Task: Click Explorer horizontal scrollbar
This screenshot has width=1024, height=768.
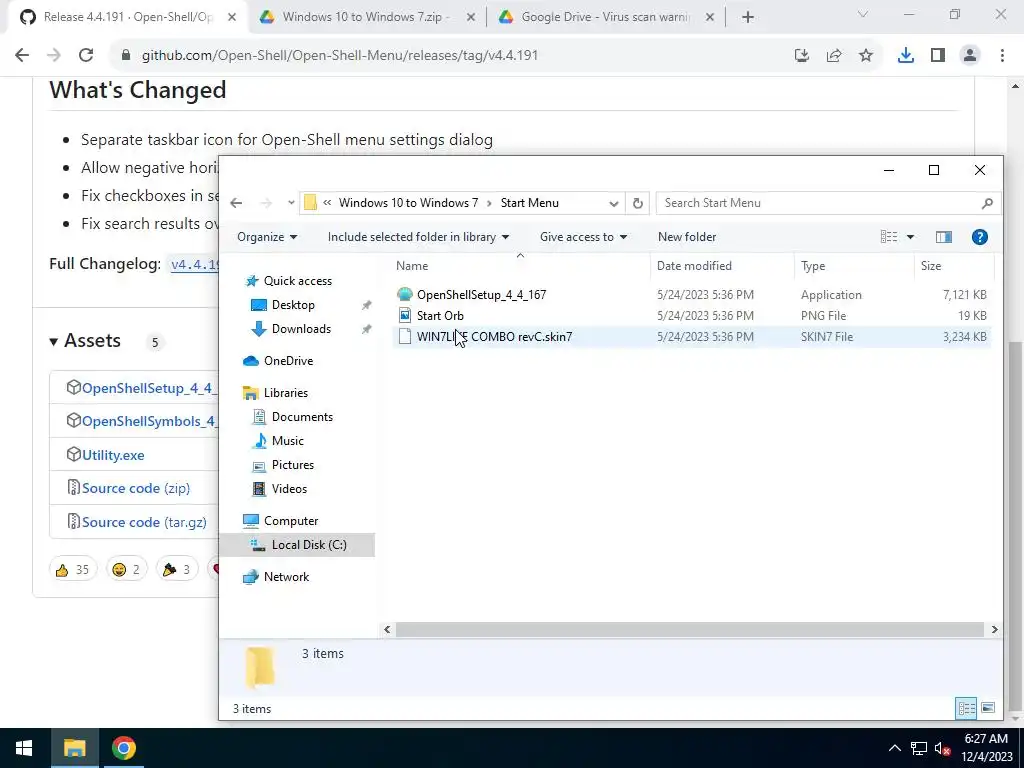Action: coord(690,630)
